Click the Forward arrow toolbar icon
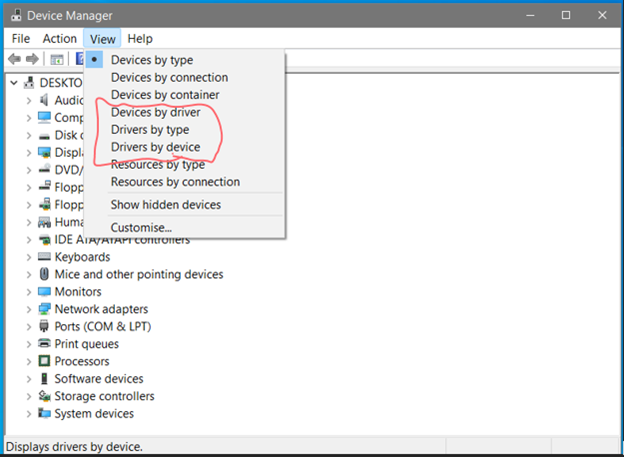Image resolution: width=624 pixels, height=457 pixels. 32,59
